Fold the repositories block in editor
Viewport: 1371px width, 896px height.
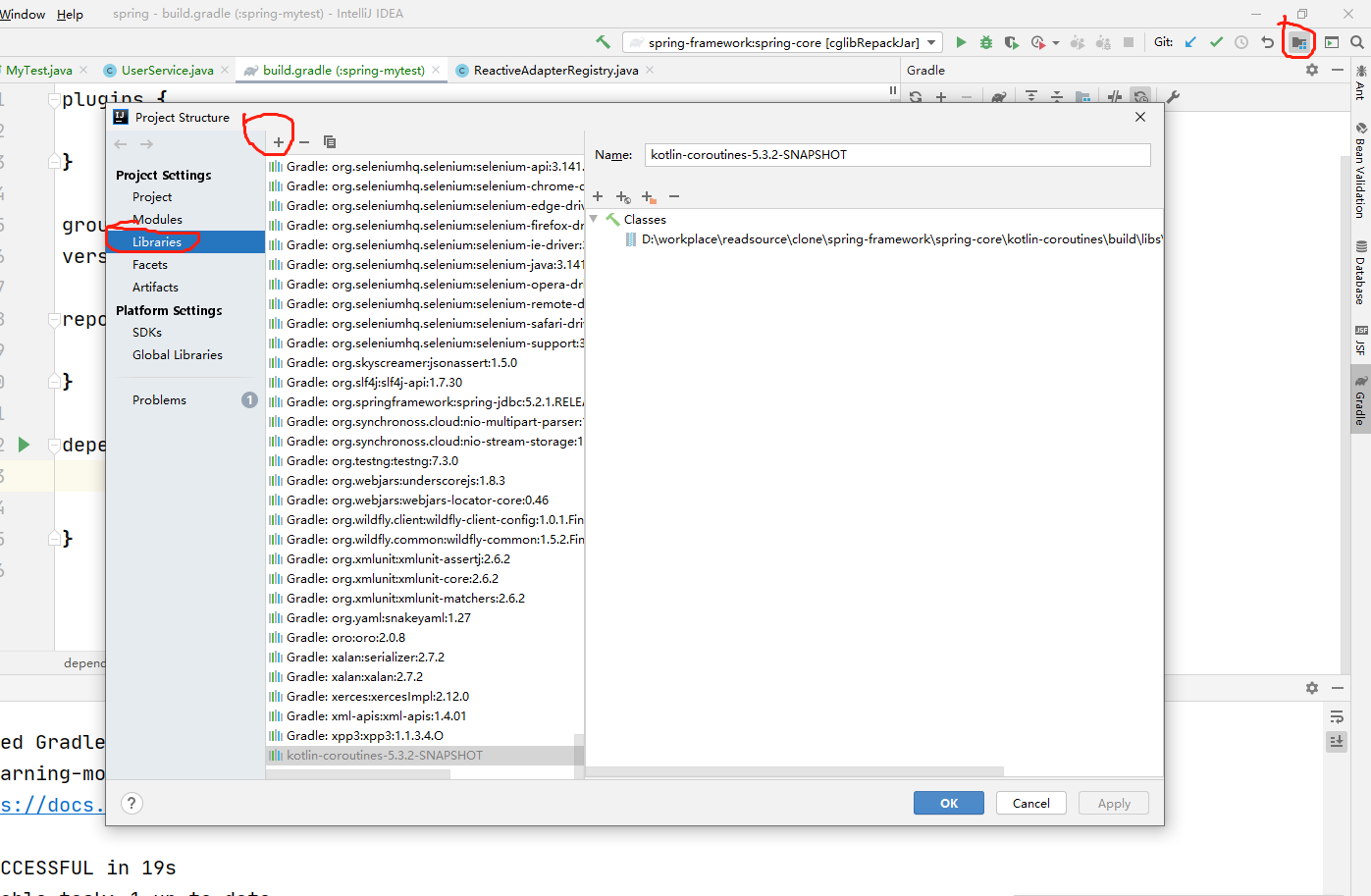tap(54, 319)
